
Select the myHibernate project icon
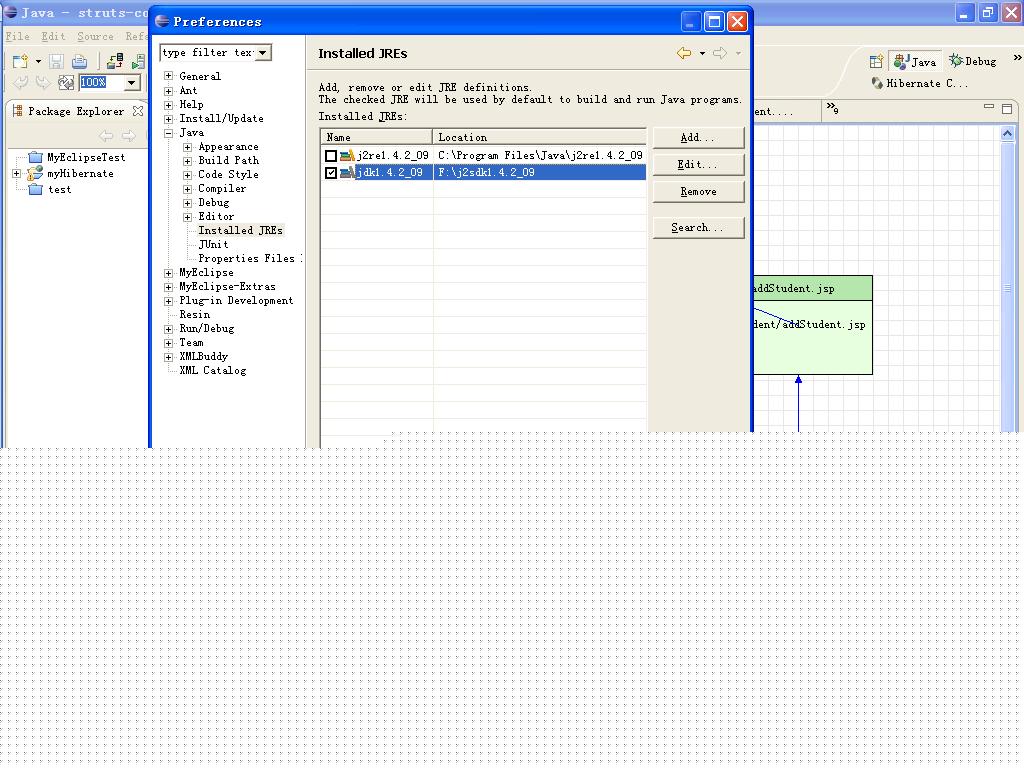(x=35, y=173)
